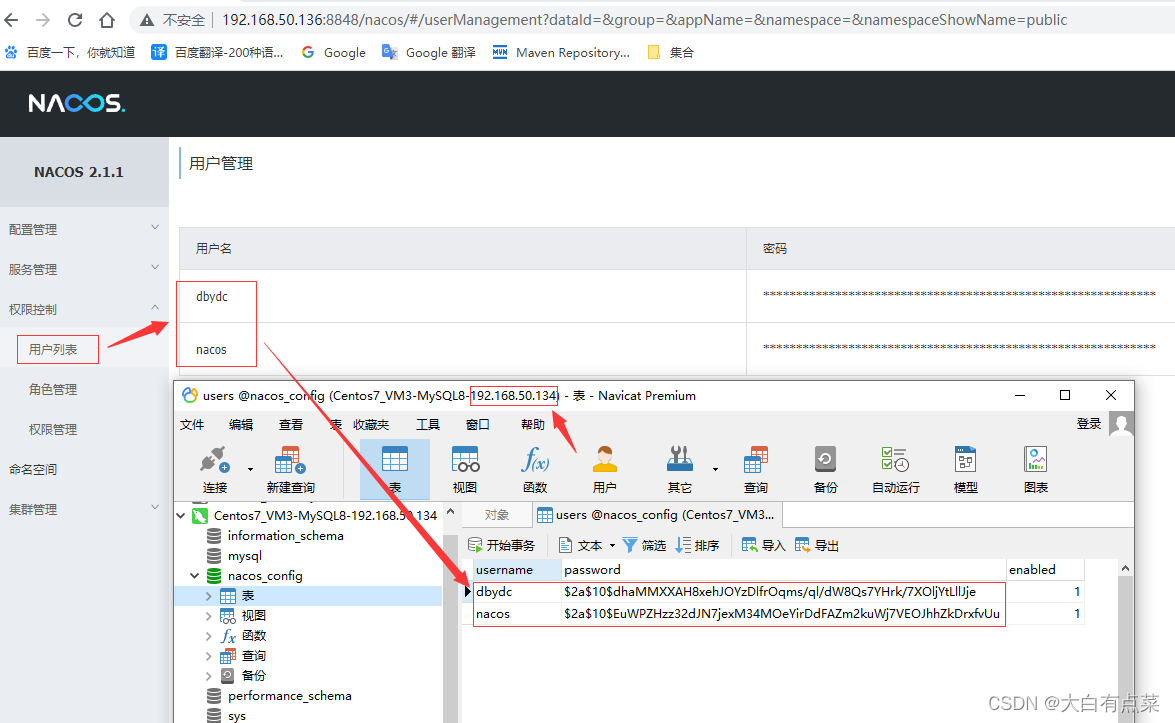Viewport: 1175px width, 723px height.
Task: Click Navicat 登录 button
Action: point(1089,424)
